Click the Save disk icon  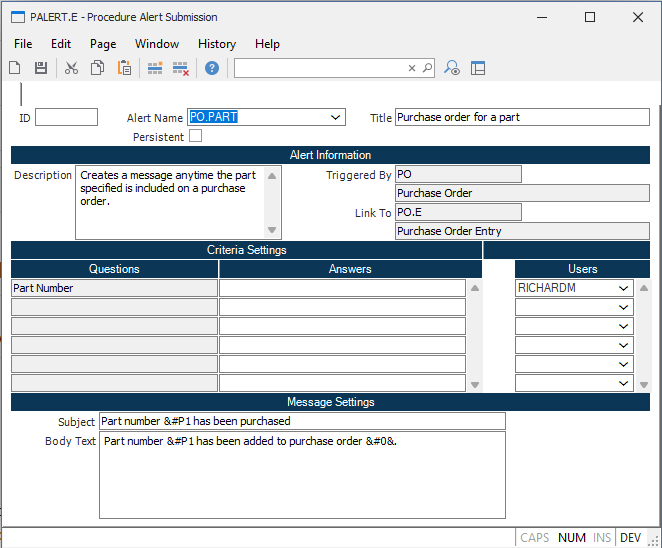click(x=41, y=68)
